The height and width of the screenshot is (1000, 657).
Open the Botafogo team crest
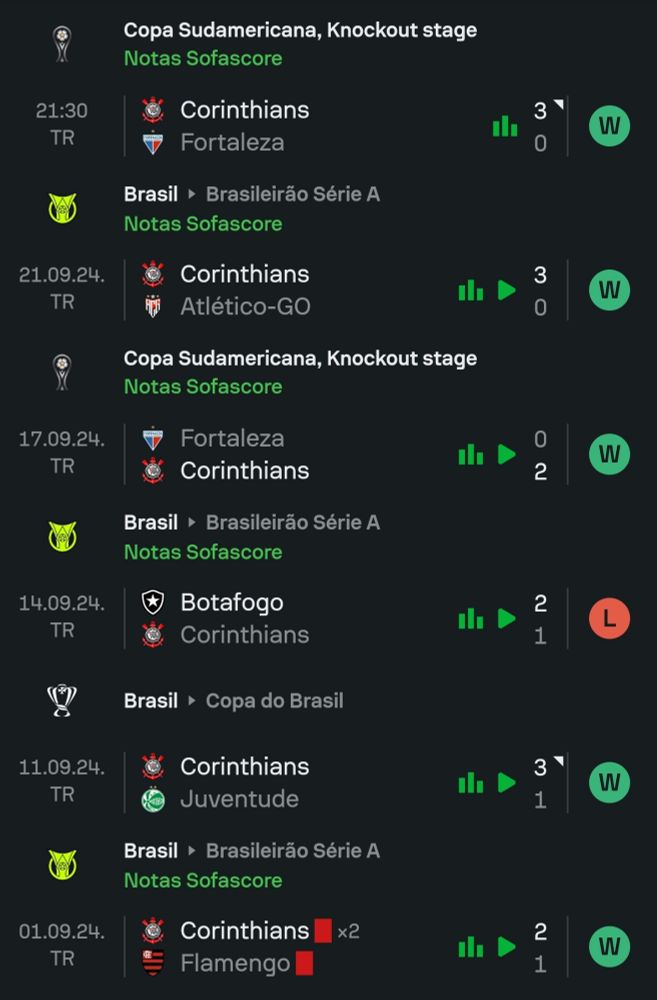(x=153, y=602)
